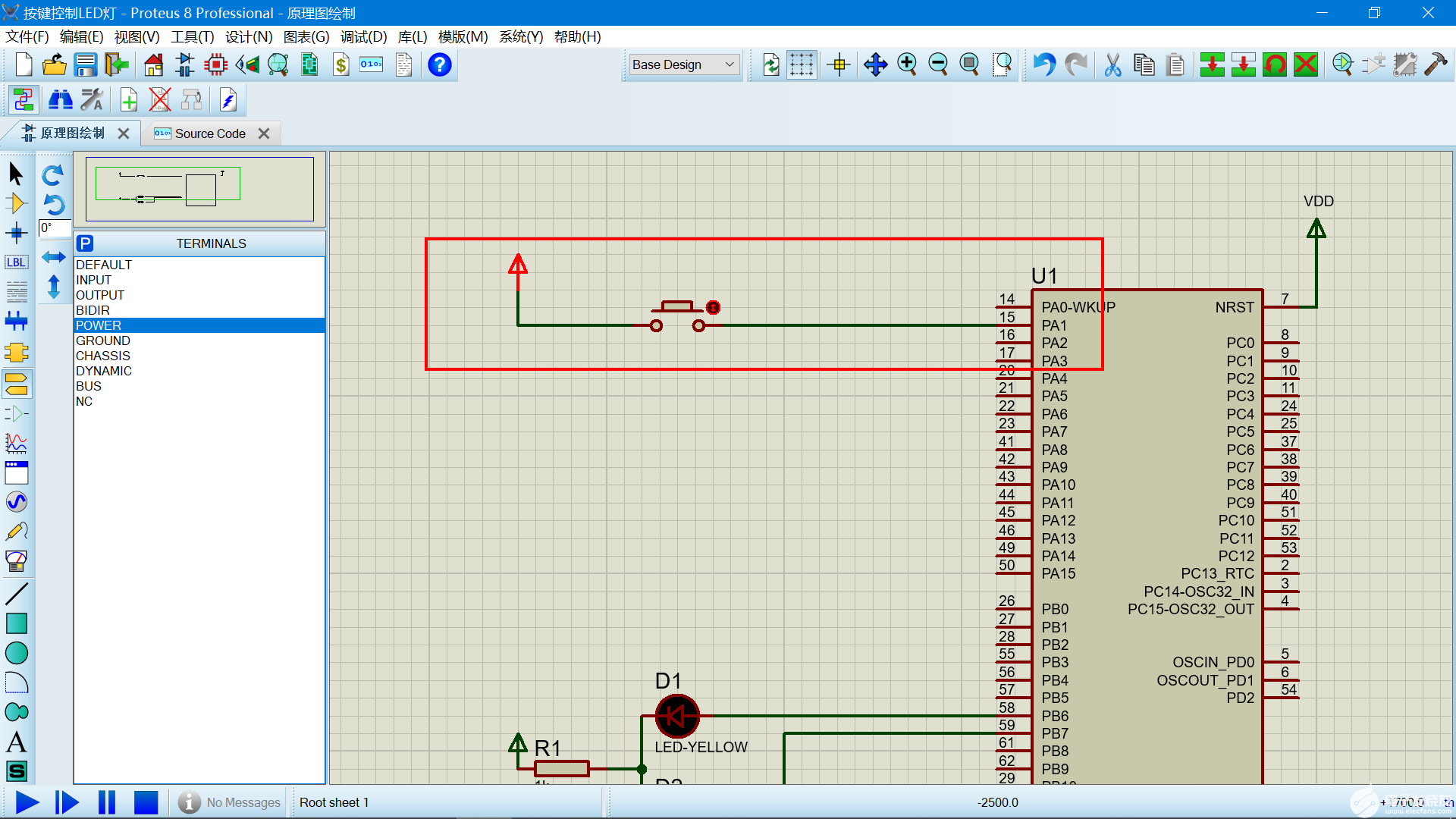Image resolution: width=1456 pixels, height=819 pixels.
Task: Select the Wire Label mode icon
Action: 17,262
